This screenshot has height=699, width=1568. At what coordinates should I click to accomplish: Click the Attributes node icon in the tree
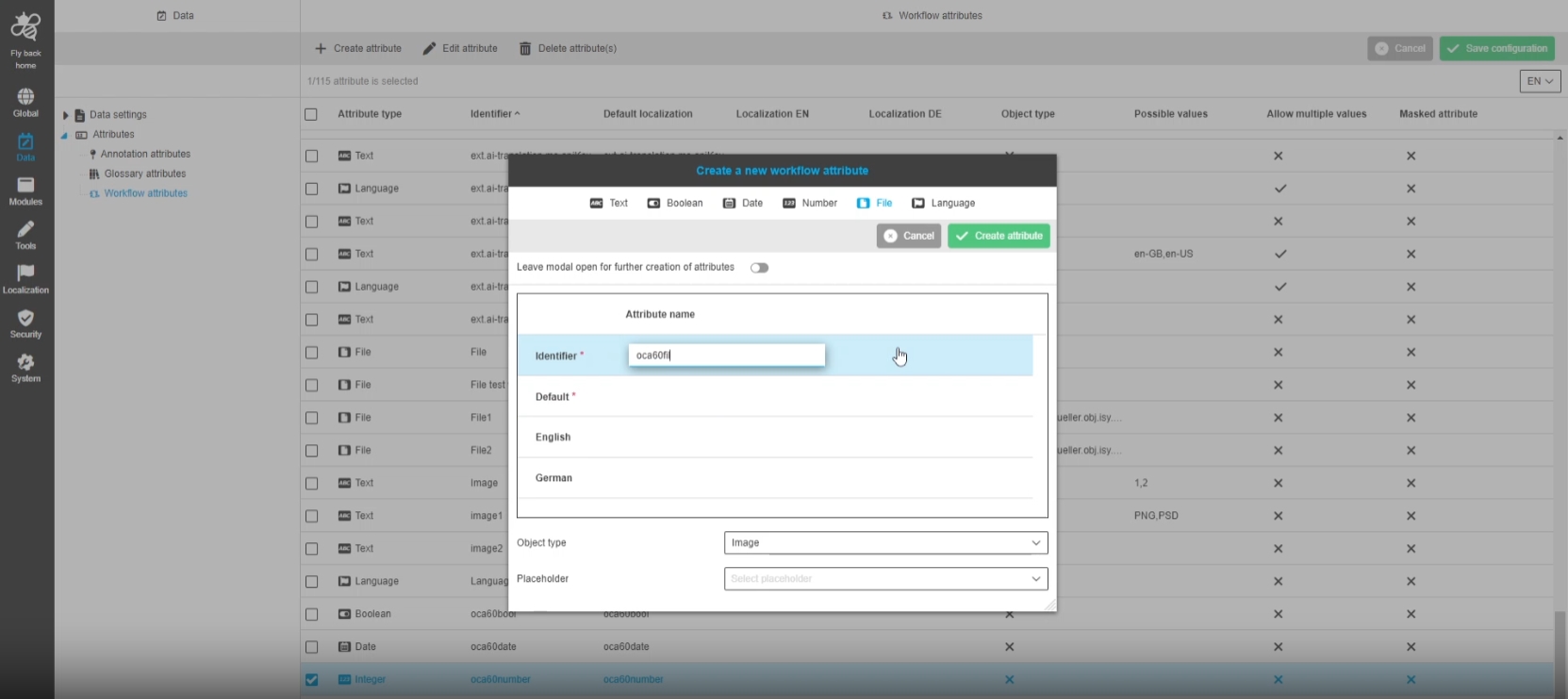81,135
